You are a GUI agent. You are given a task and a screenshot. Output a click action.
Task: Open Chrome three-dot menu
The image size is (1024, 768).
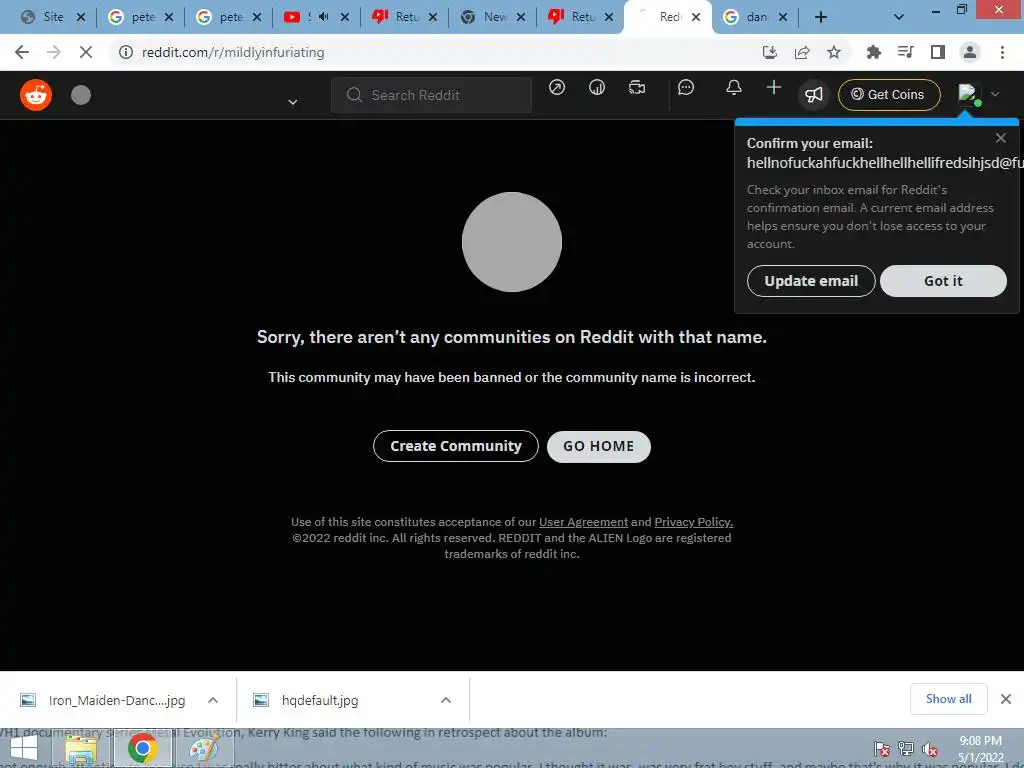(x=1002, y=52)
